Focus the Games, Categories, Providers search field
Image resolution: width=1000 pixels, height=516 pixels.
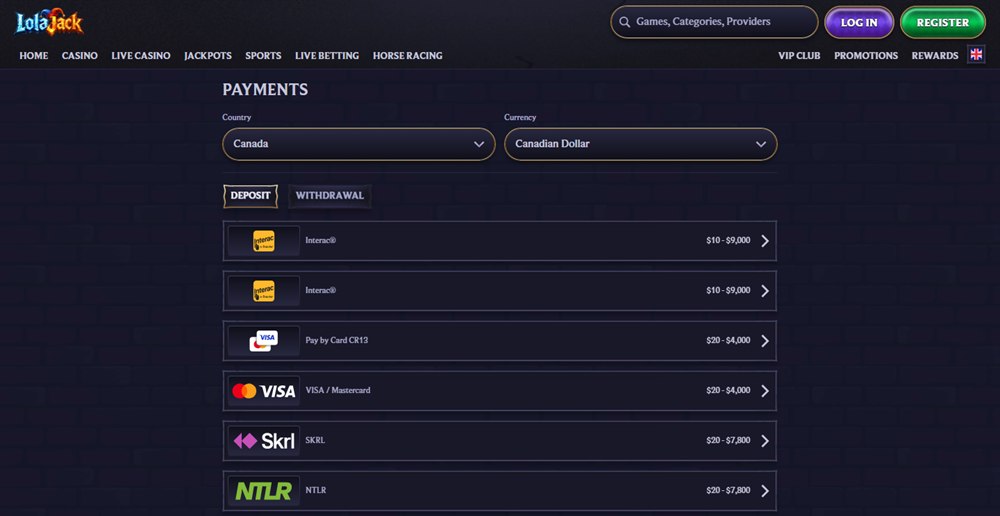coord(714,22)
